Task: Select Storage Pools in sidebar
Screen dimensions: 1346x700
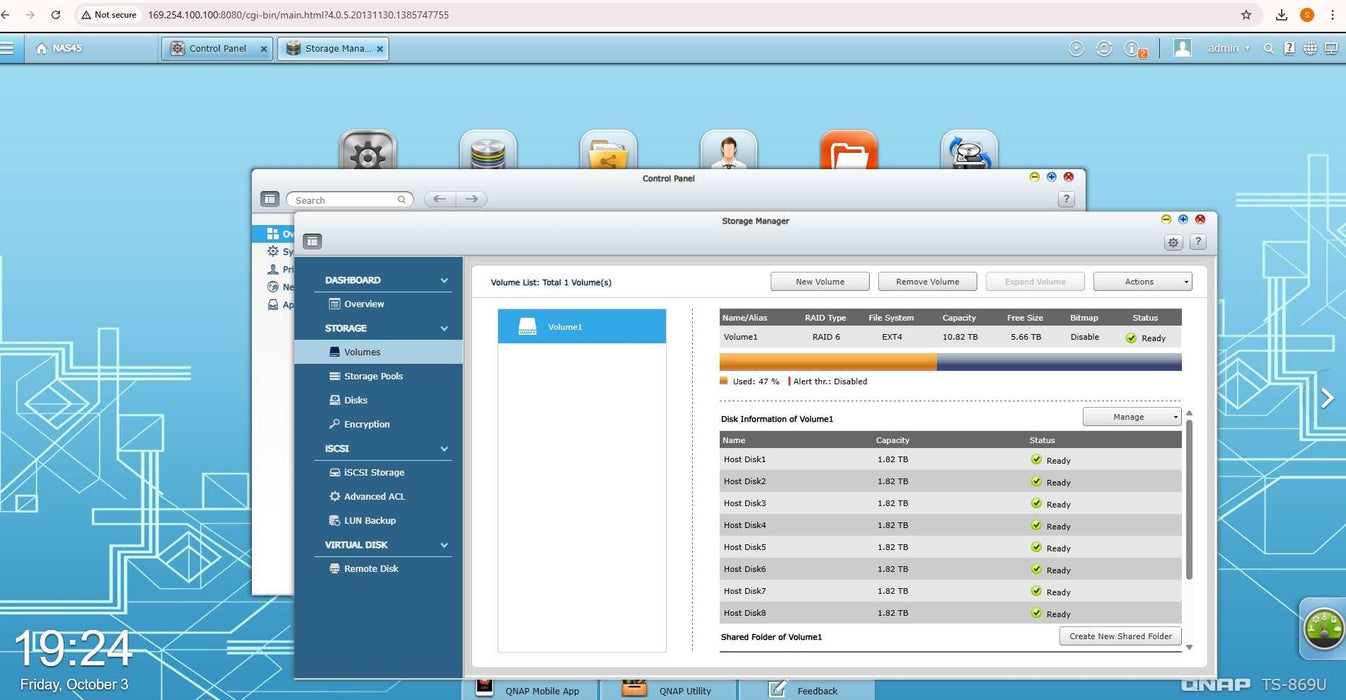Action: coord(373,376)
